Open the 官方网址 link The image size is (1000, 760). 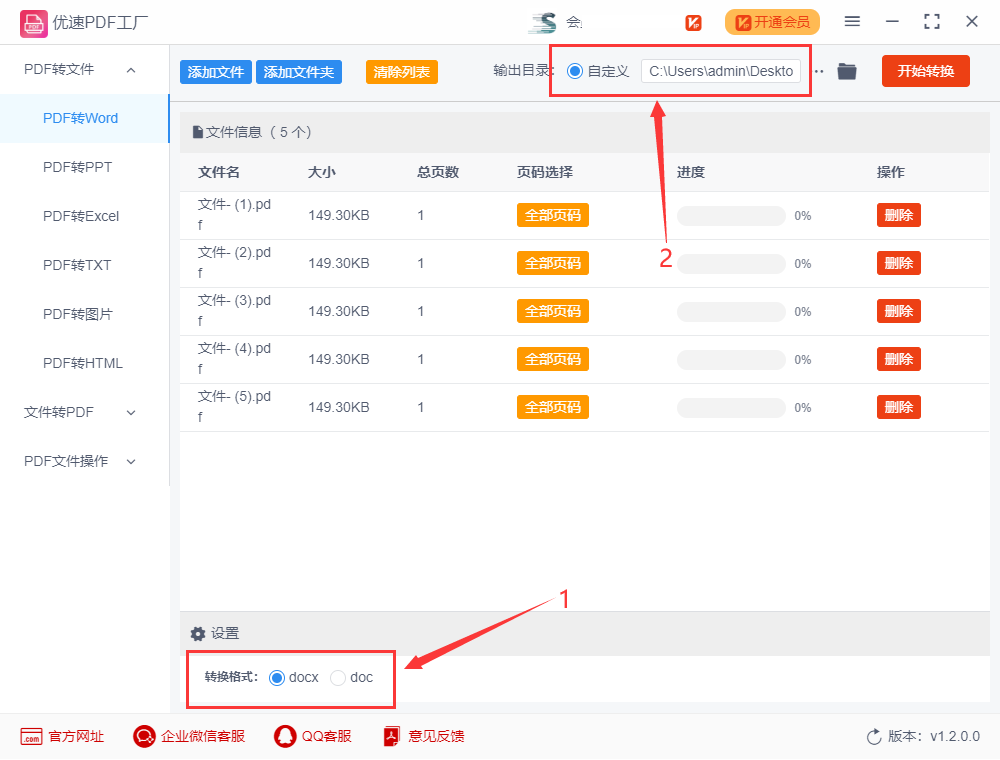point(76,736)
